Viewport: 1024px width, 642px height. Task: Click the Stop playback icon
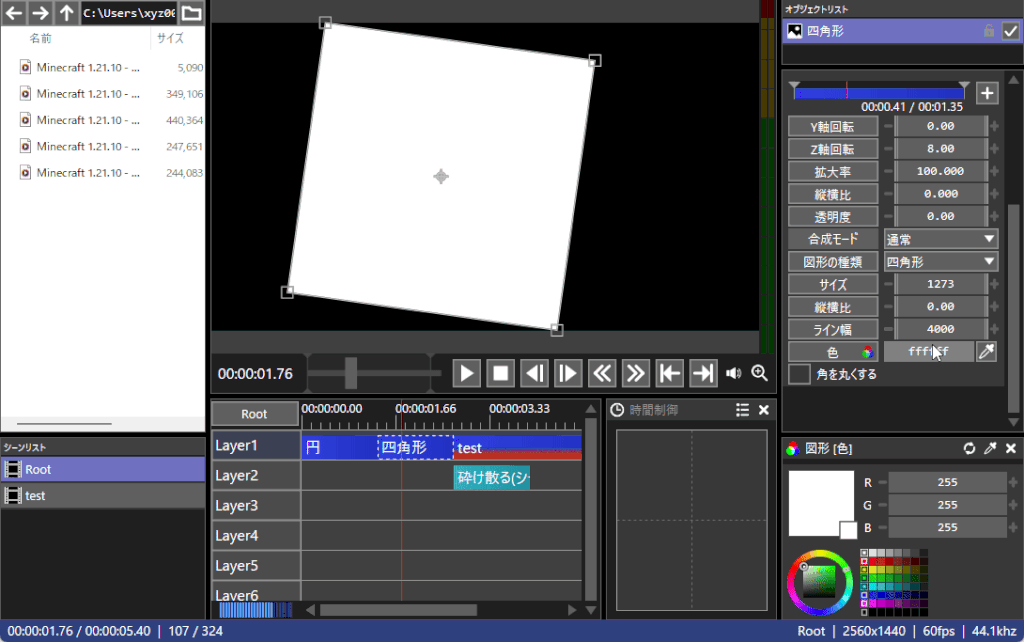point(500,372)
